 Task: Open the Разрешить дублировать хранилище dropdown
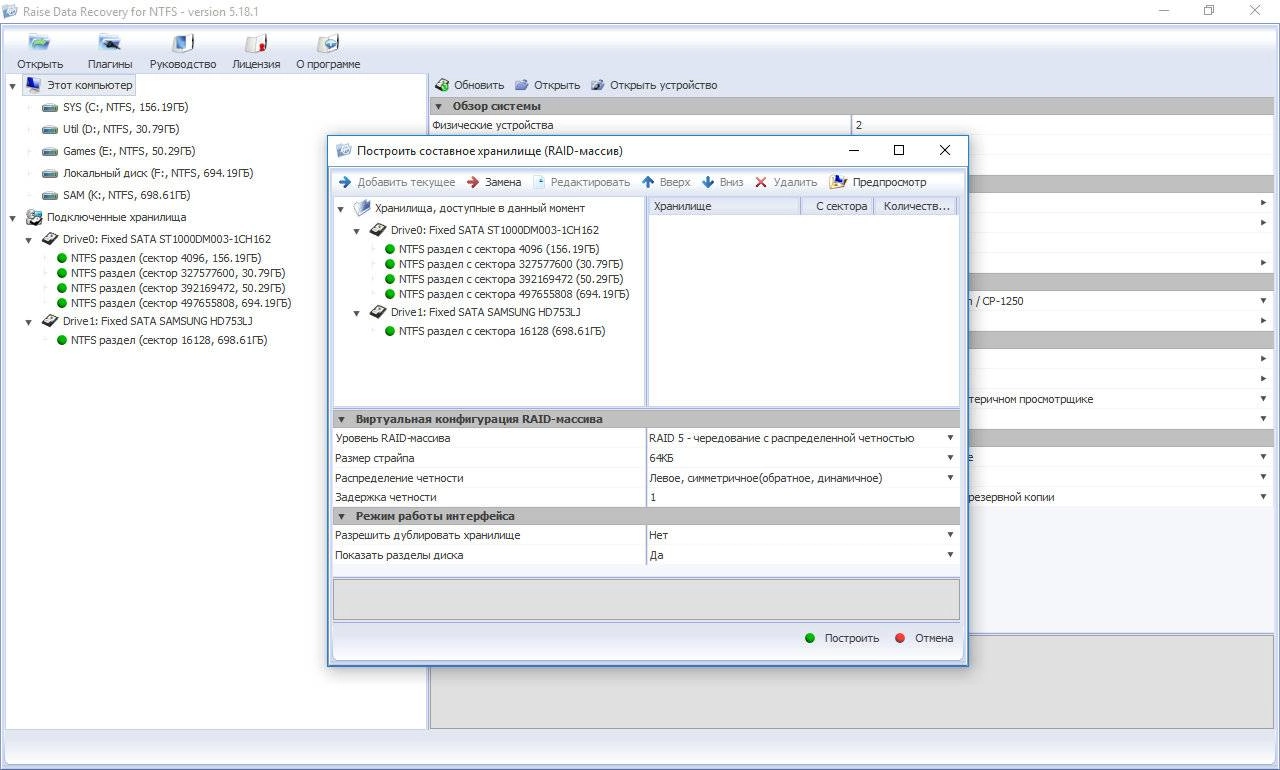click(950, 535)
